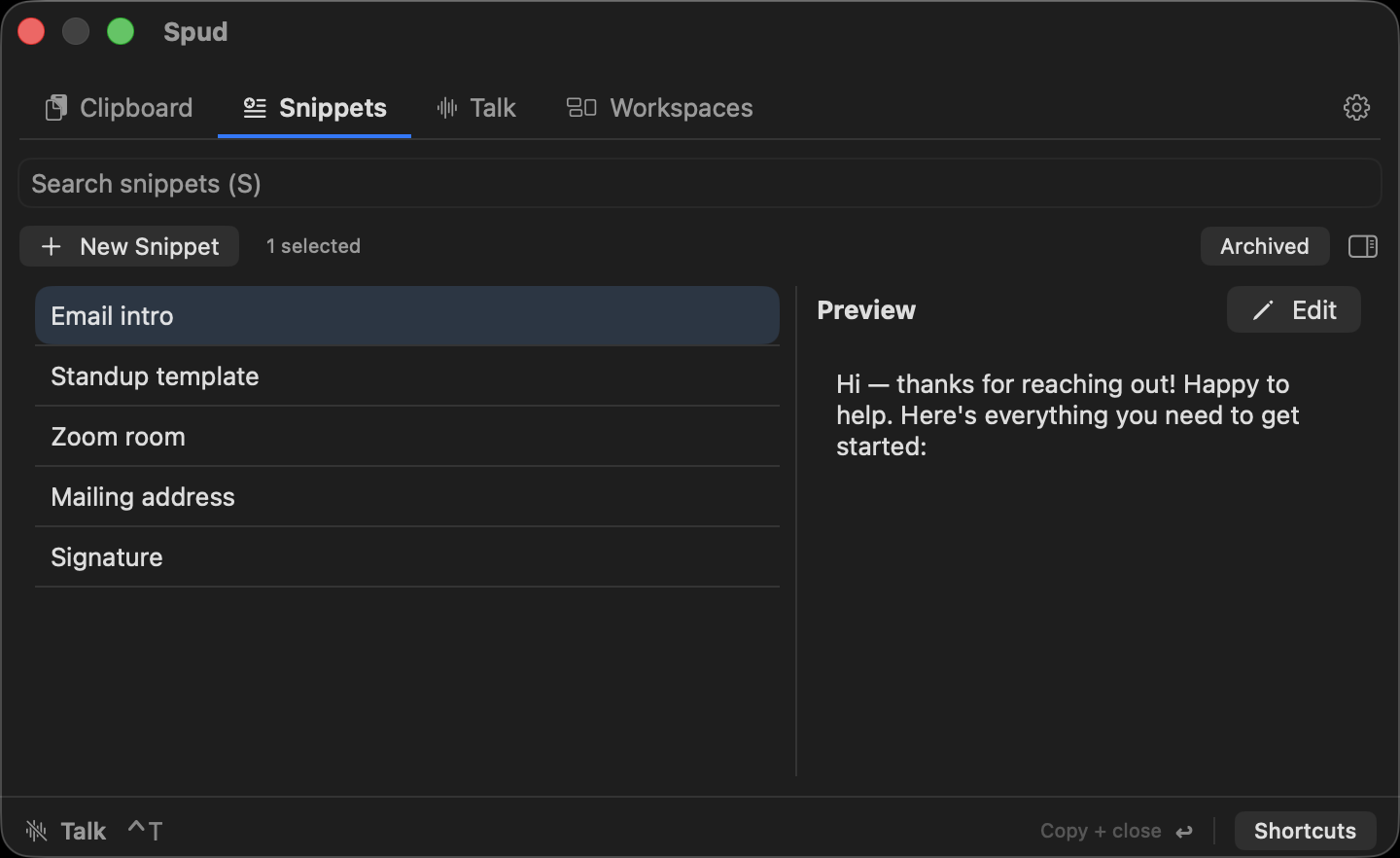The width and height of the screenshot is (1400, 858).
Task: Create a New Snippet
Action: pyautogui.click(x=129, y=246)
